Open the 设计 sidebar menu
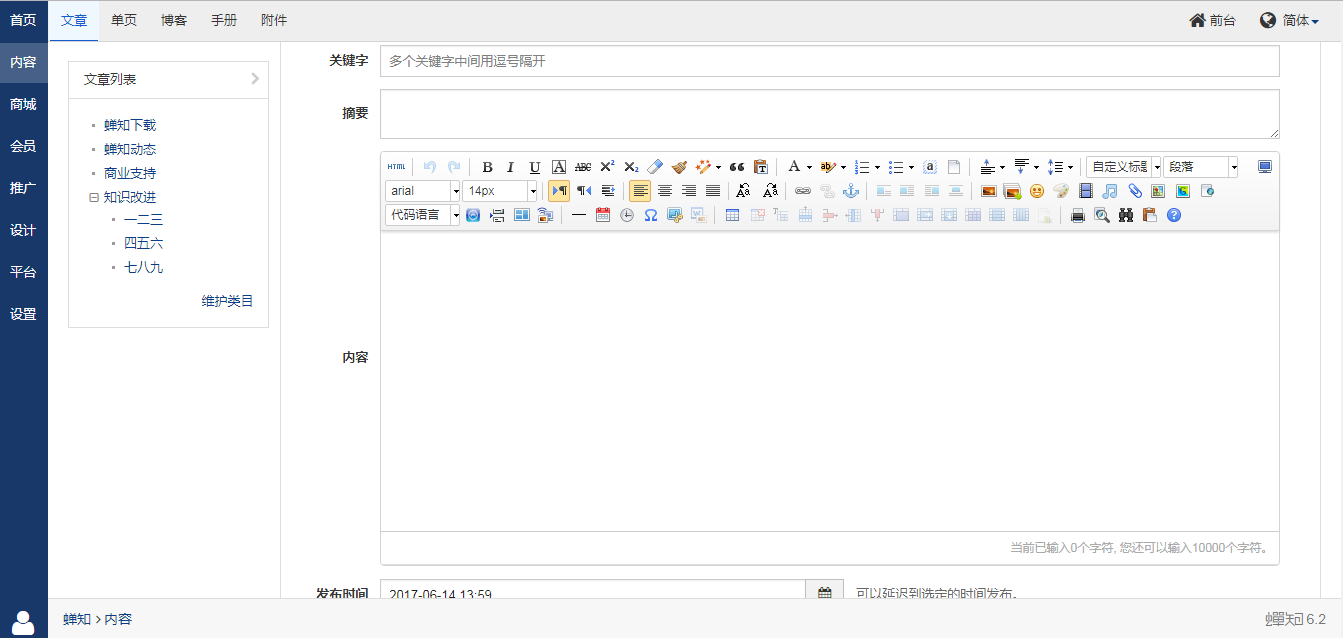The height and width of the screenshot is (638, 1343). (x=24, y=230)
